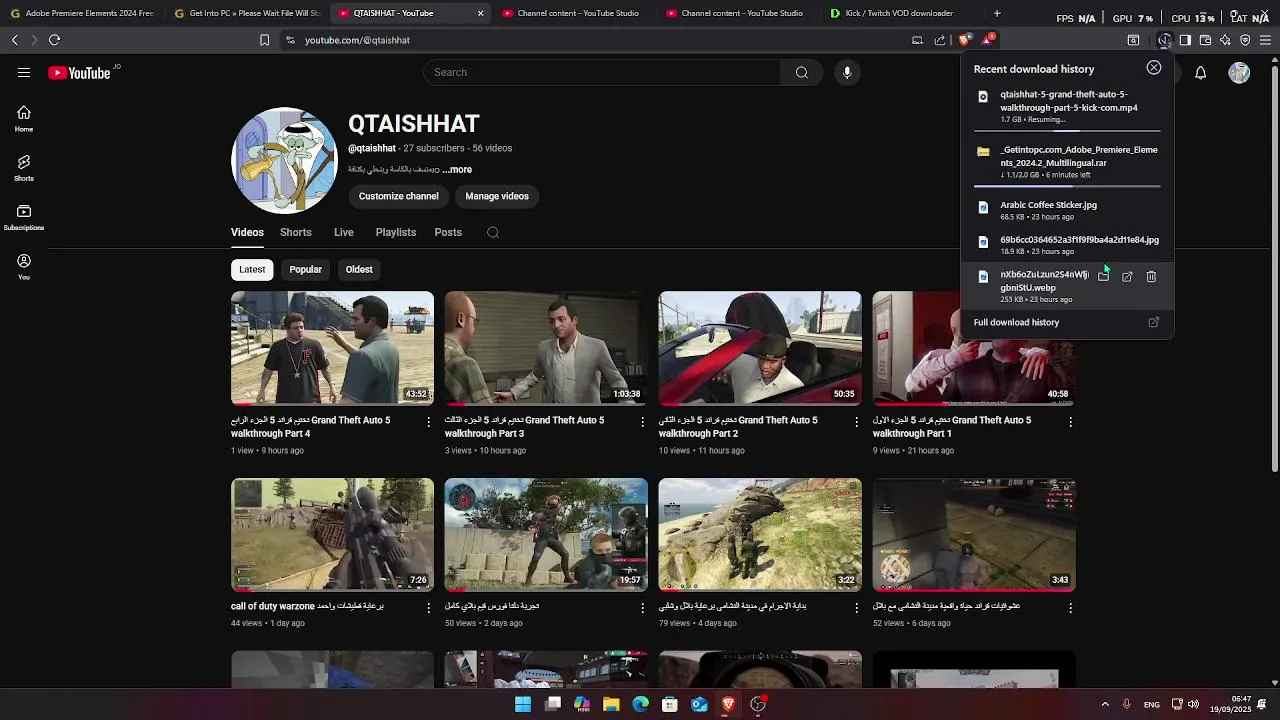Open Arabic Coffee Sticker.jpg download
The image size is (1280, 720).
click(x=1066, y=210)
